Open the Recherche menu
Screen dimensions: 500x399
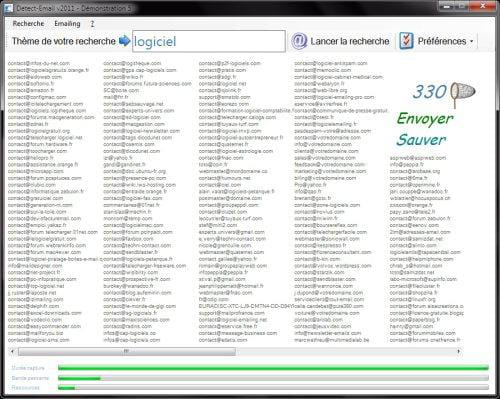tap(28, 24)
